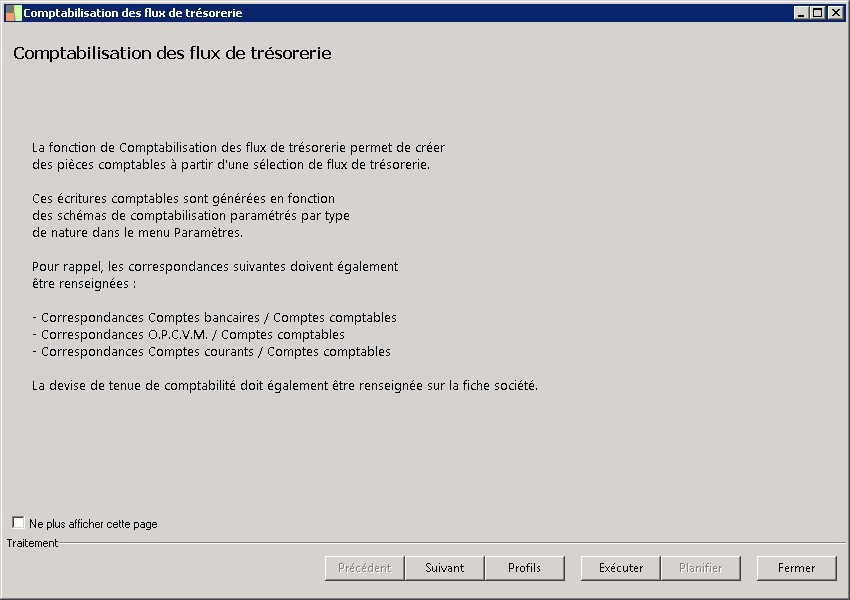This screenshot has width=850, height=600.
Task: Click the 'La fonction de Comptabilisation' paragraph
Action: point(238,148)
